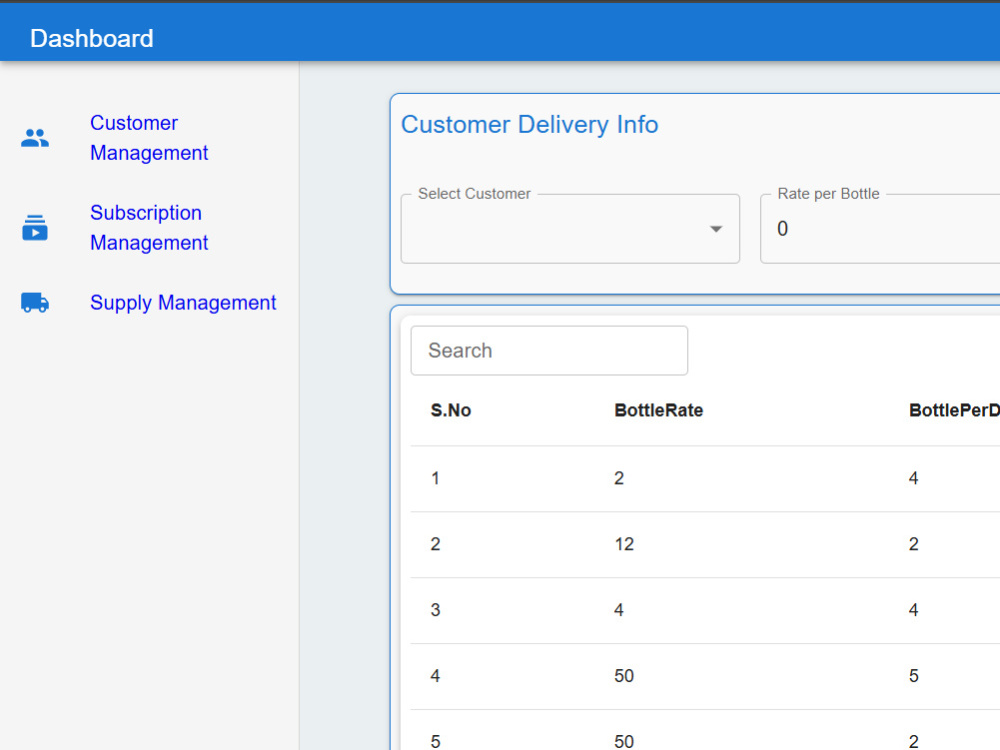Viewport: 1000px width, 750px height.
Task: Click the Supply Management truck icon
Action: 34,302
